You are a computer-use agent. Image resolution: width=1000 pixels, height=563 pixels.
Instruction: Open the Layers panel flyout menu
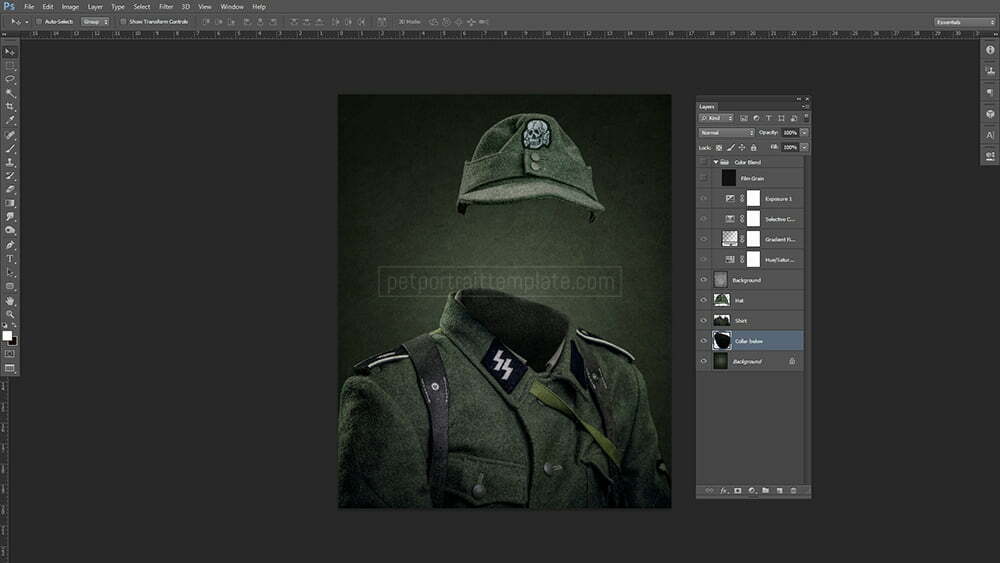(805, 106)
